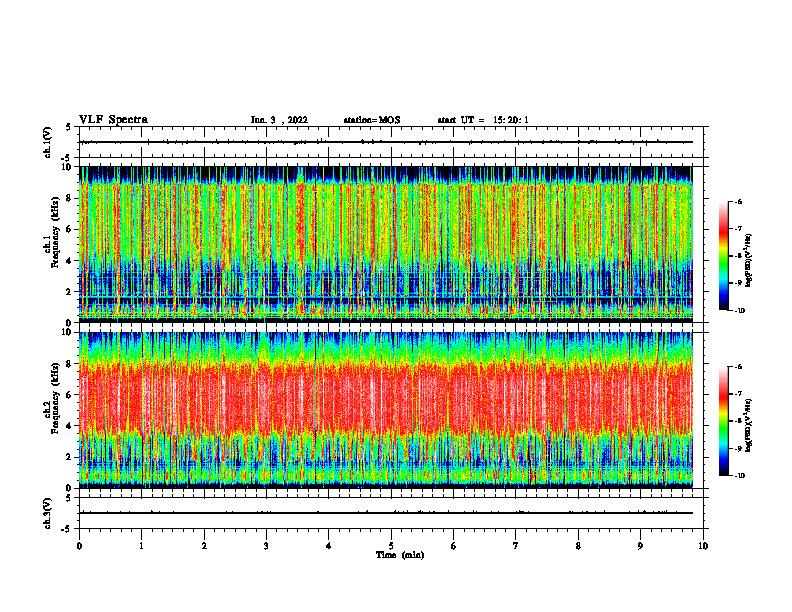Click the -10 label on ch.1 colorbar
This screenshot has height=612, width=792.
[x=740, y=311]
